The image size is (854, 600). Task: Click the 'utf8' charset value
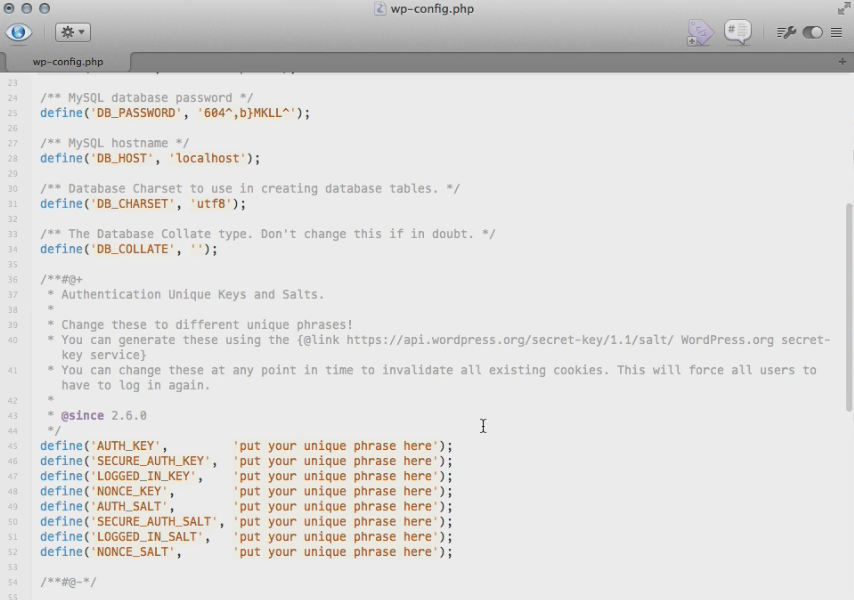pos(210,204)
